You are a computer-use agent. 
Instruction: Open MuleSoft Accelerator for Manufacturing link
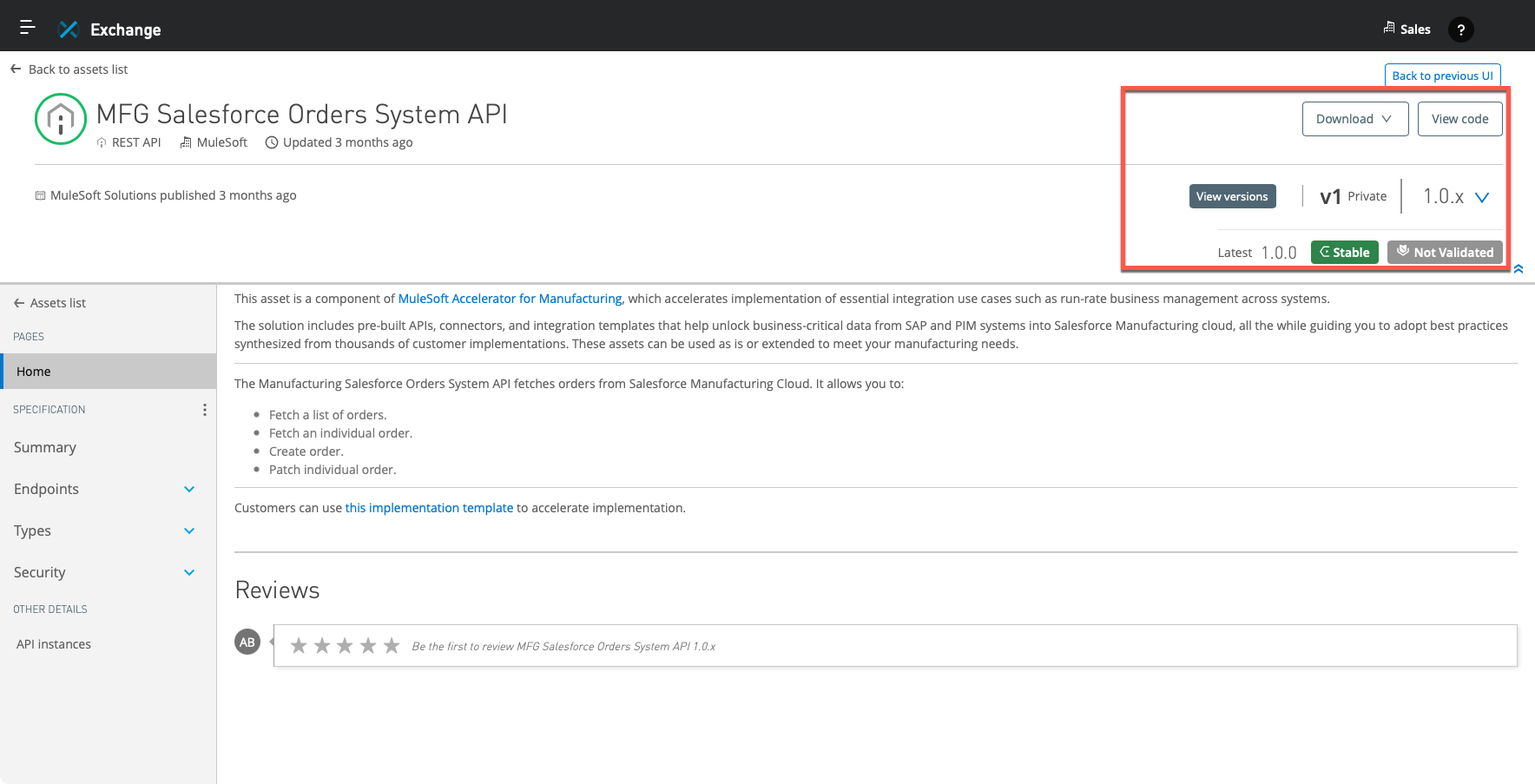tap(510, 299)
